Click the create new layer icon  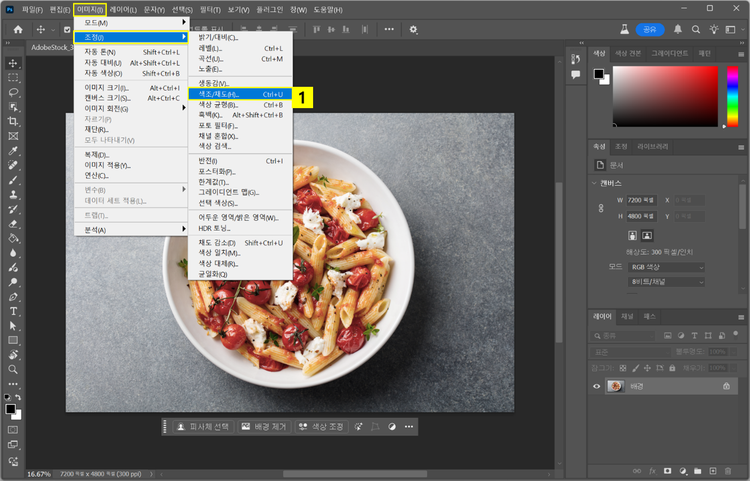713,471
